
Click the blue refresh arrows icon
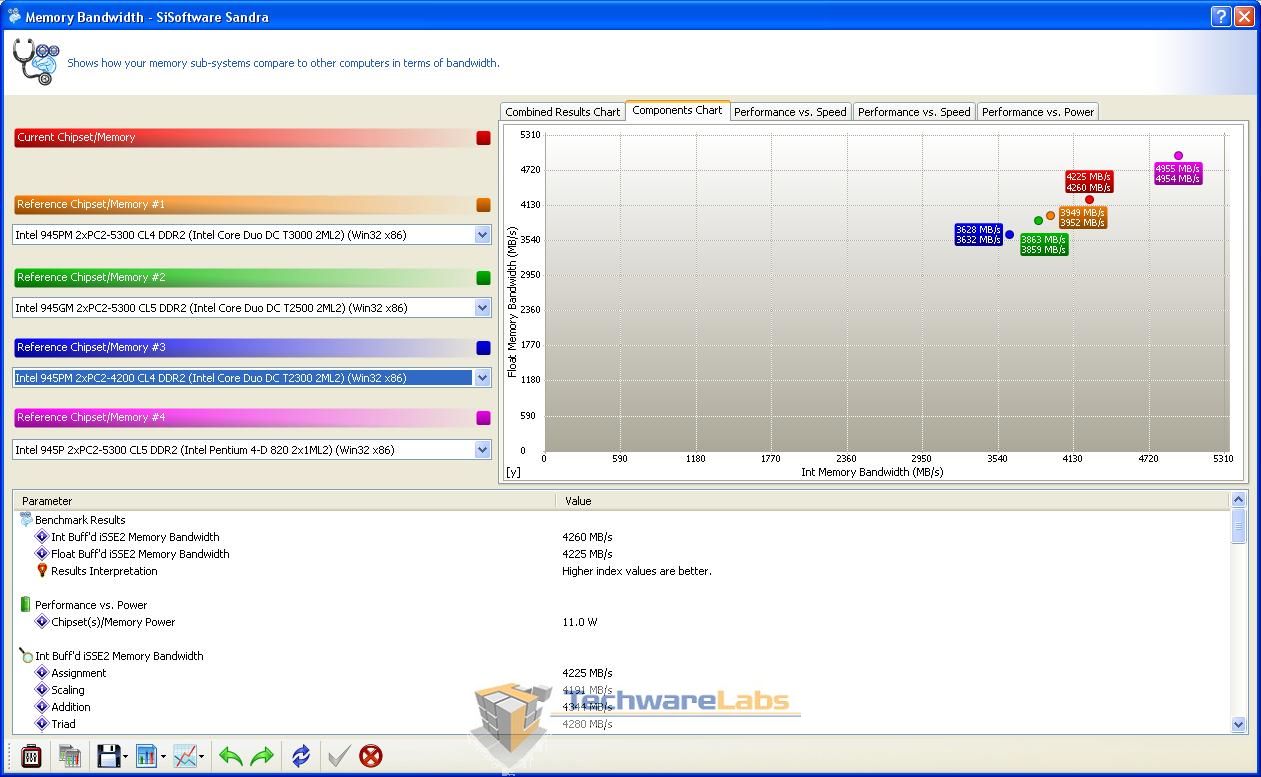coord(301,756)
